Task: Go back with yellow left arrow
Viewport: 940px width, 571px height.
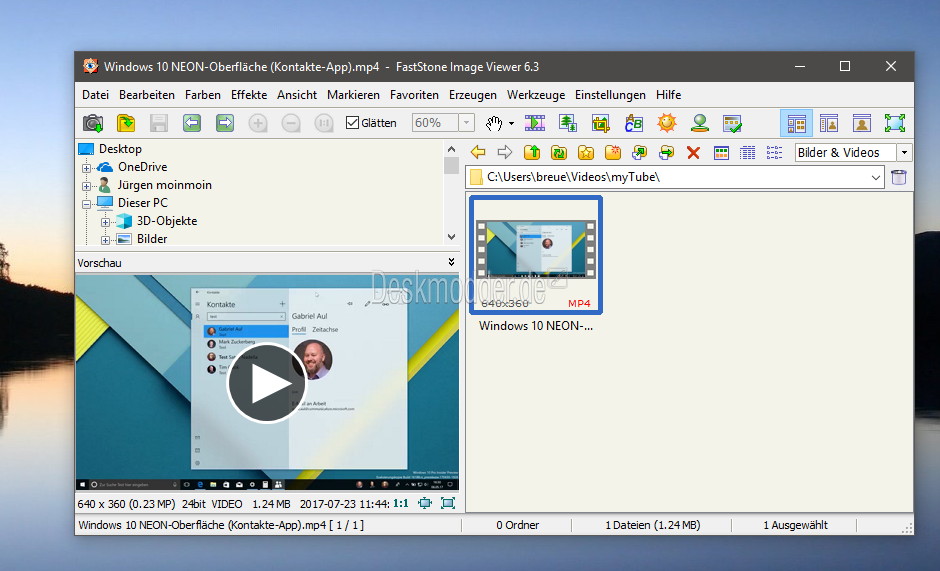Action: click(x=478, y=152)
